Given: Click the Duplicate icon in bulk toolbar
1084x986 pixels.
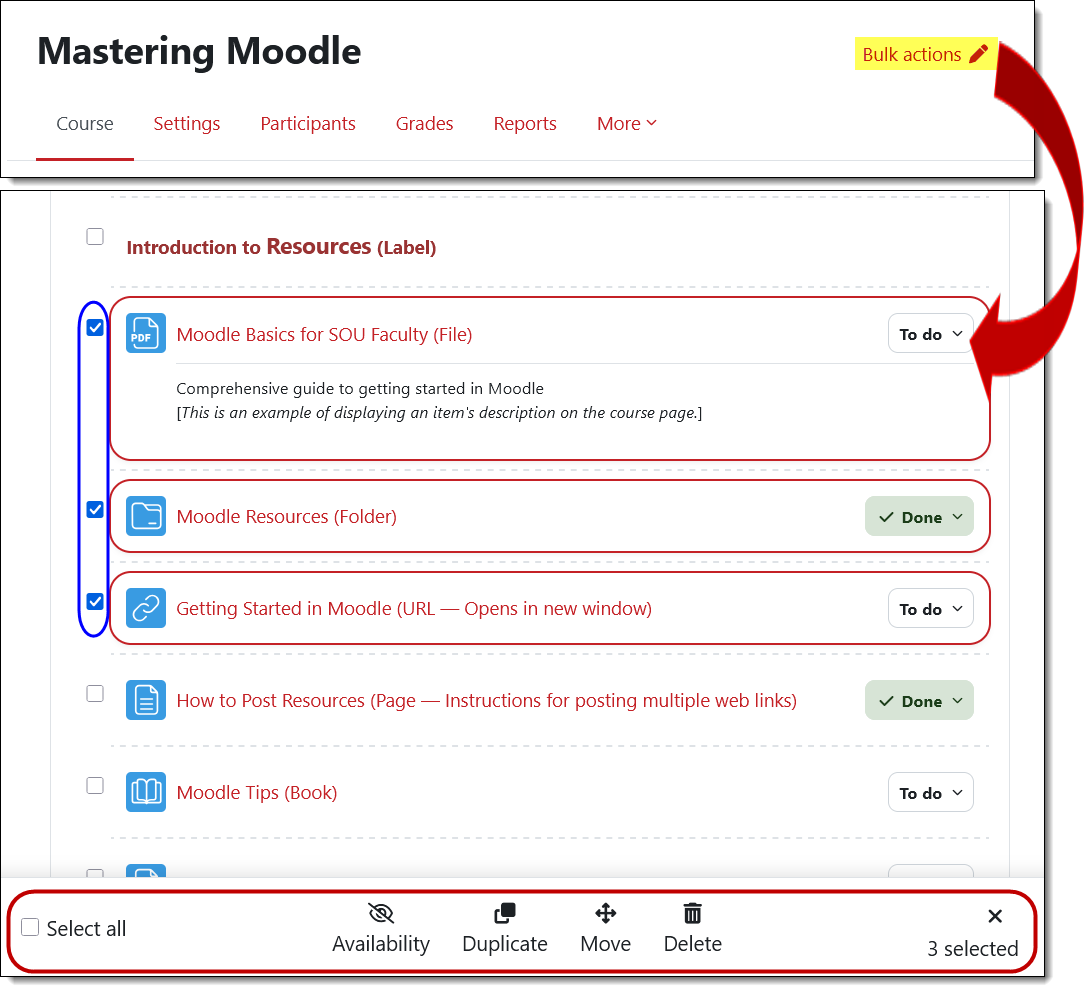Looking at the screenshot, I should [x=505, y=913].
